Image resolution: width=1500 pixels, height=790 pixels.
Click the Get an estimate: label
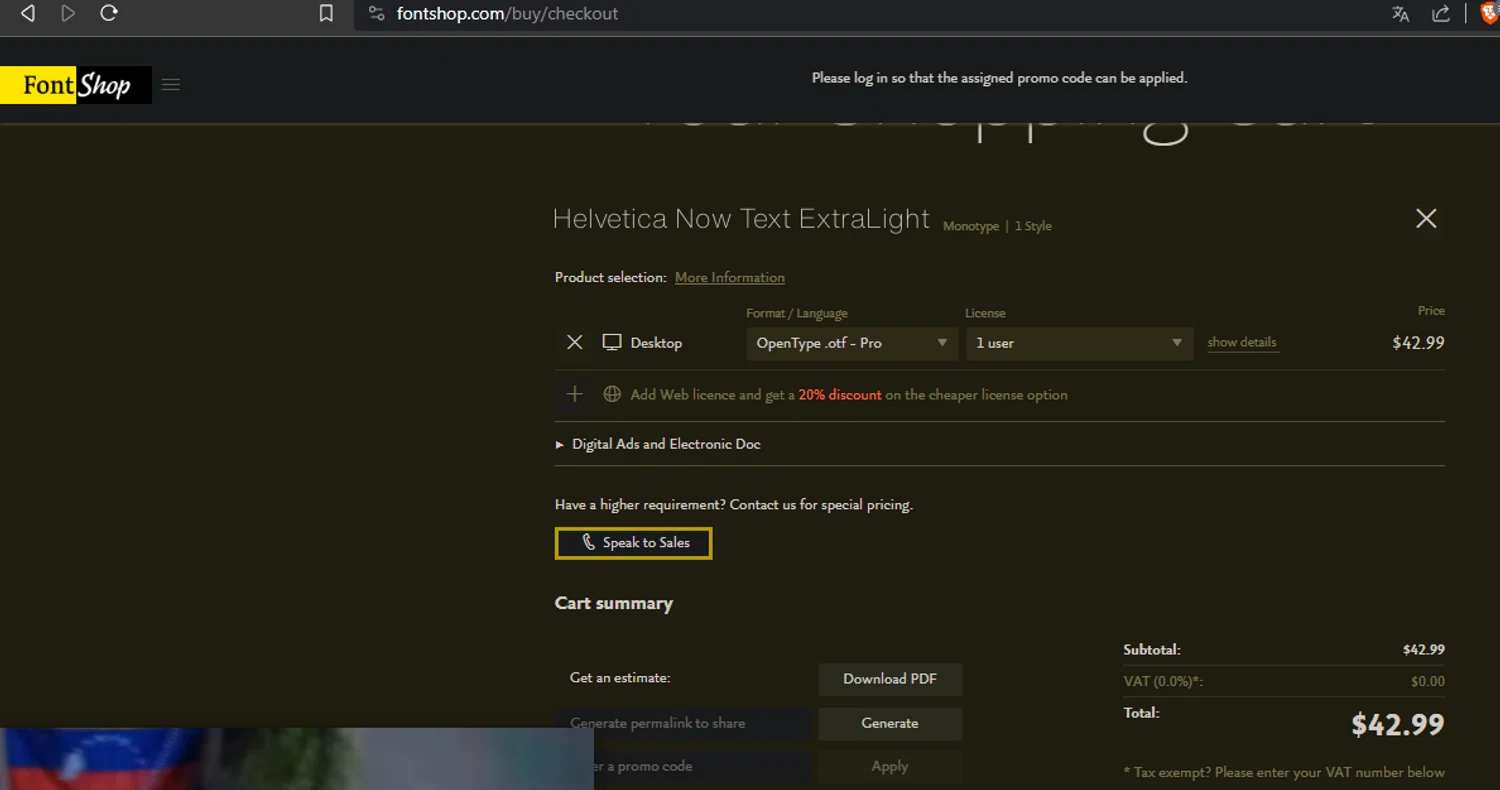[620, 677]
